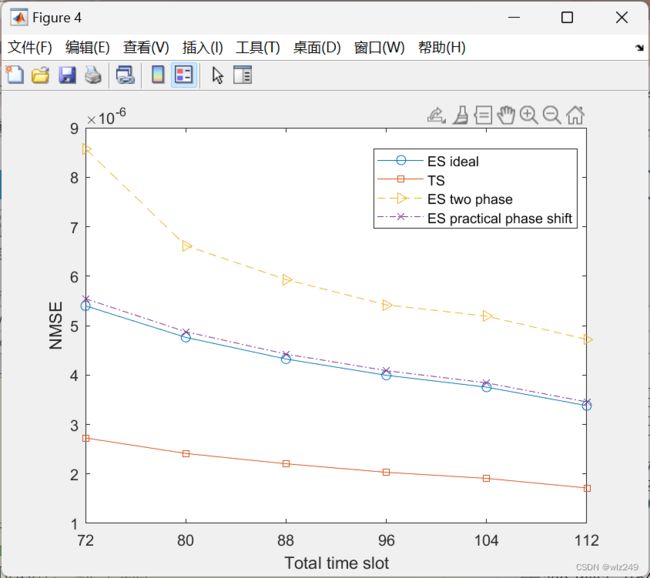
Task: Open the 查看(V) menu
Action: (x=146, y=47)
